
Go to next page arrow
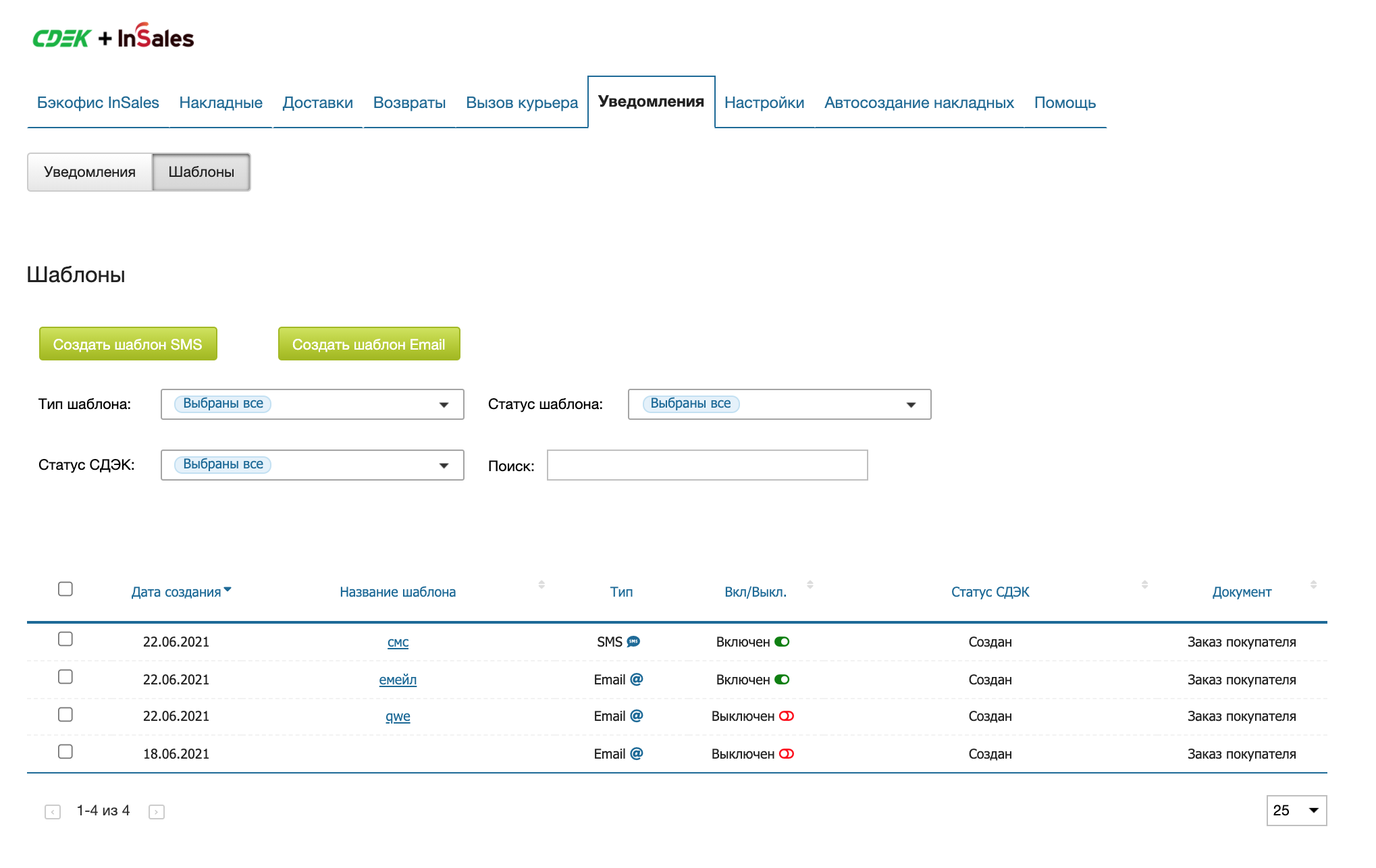[157, 811]
